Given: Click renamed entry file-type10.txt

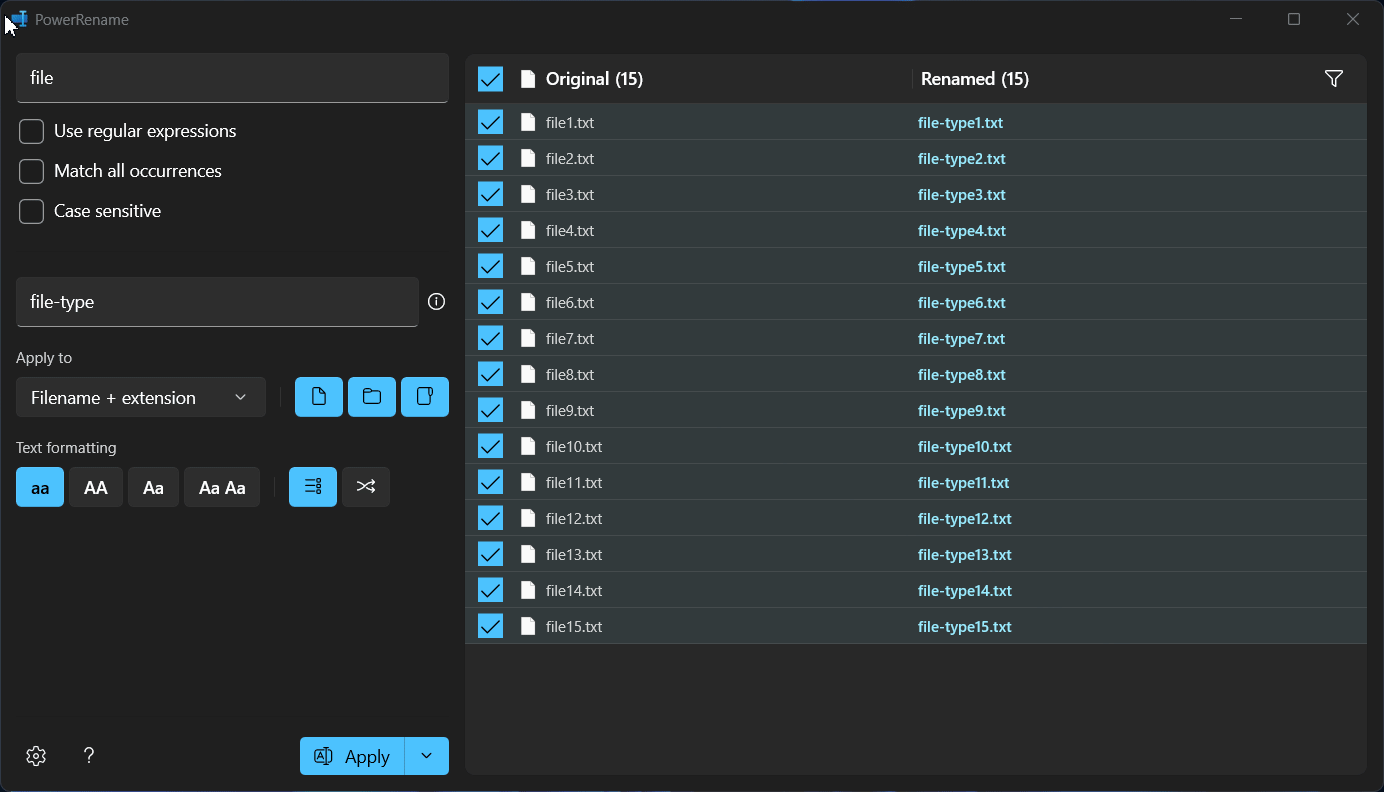Looking at the screenshot, I should coord(965,446).
